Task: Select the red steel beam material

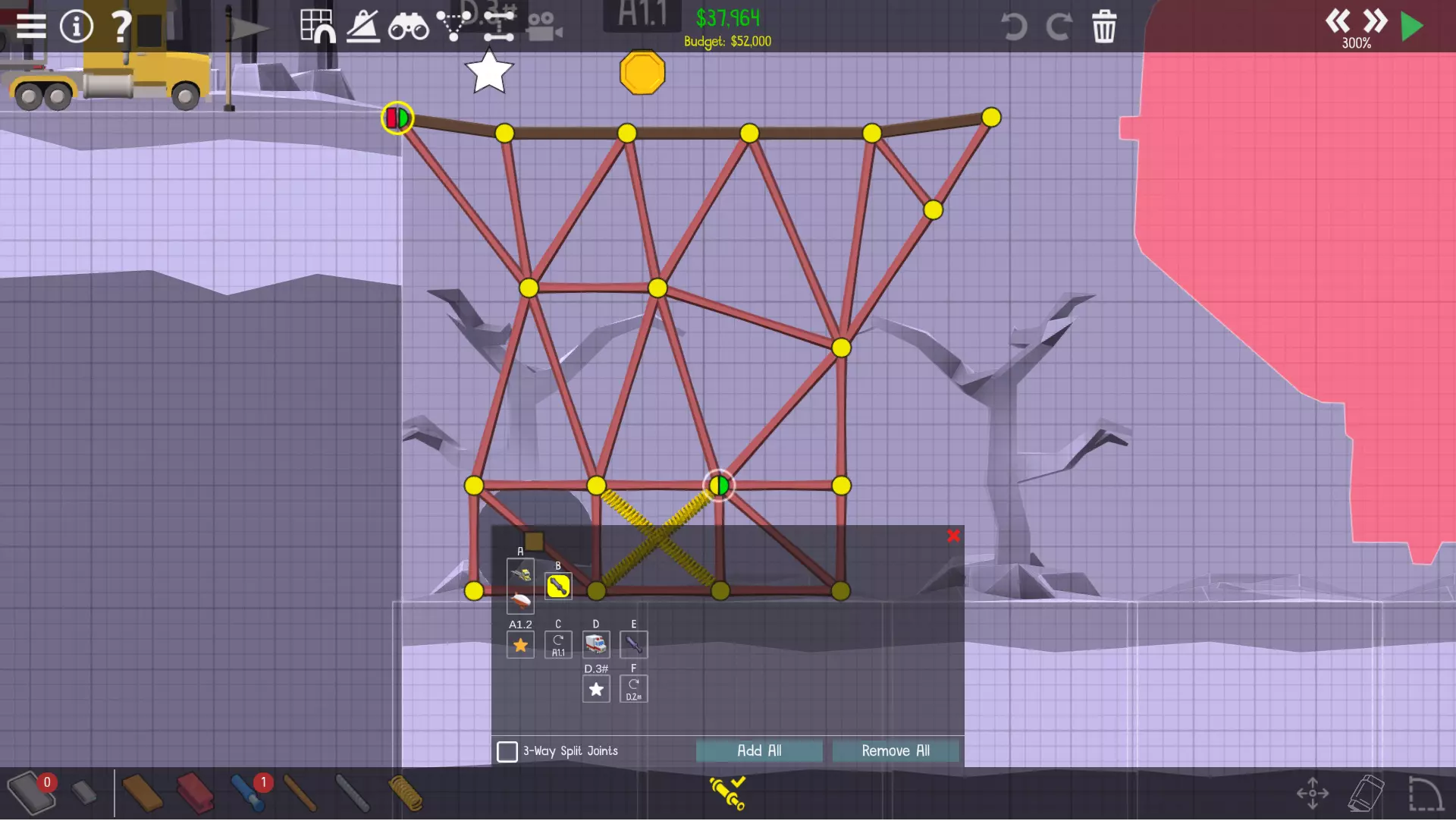Action: 195,793
